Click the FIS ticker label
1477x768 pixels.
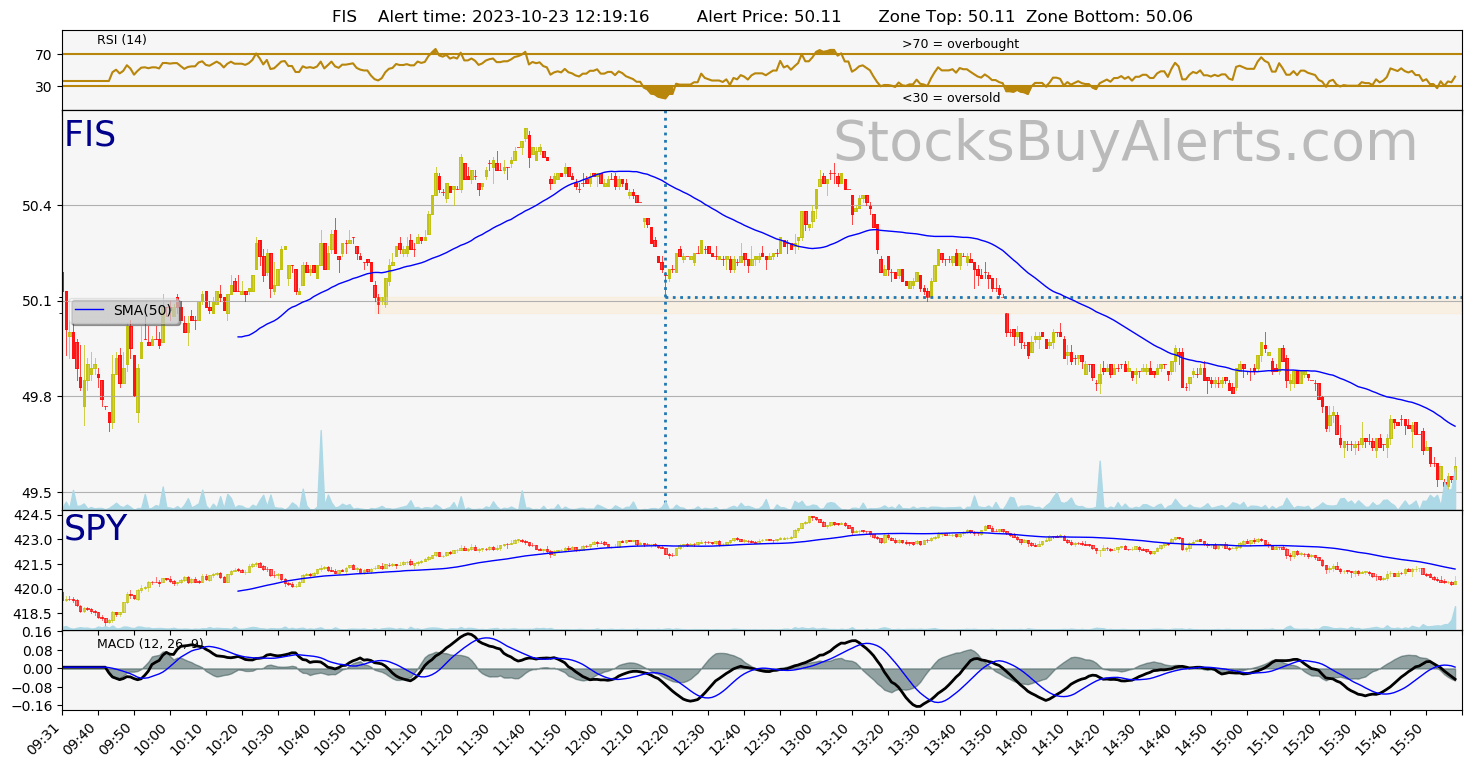coord(90,135)
